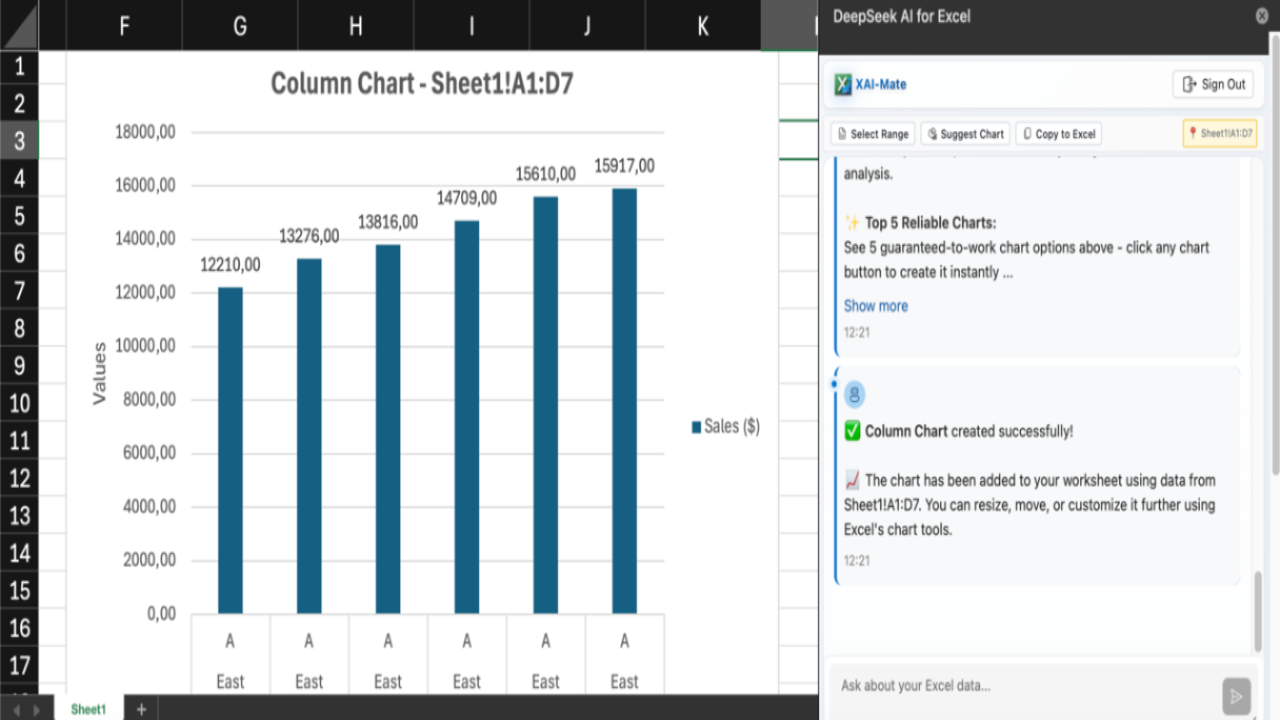Click the 0,00 axis label
Screen dimensions: 1280x720
click(161, 613)
